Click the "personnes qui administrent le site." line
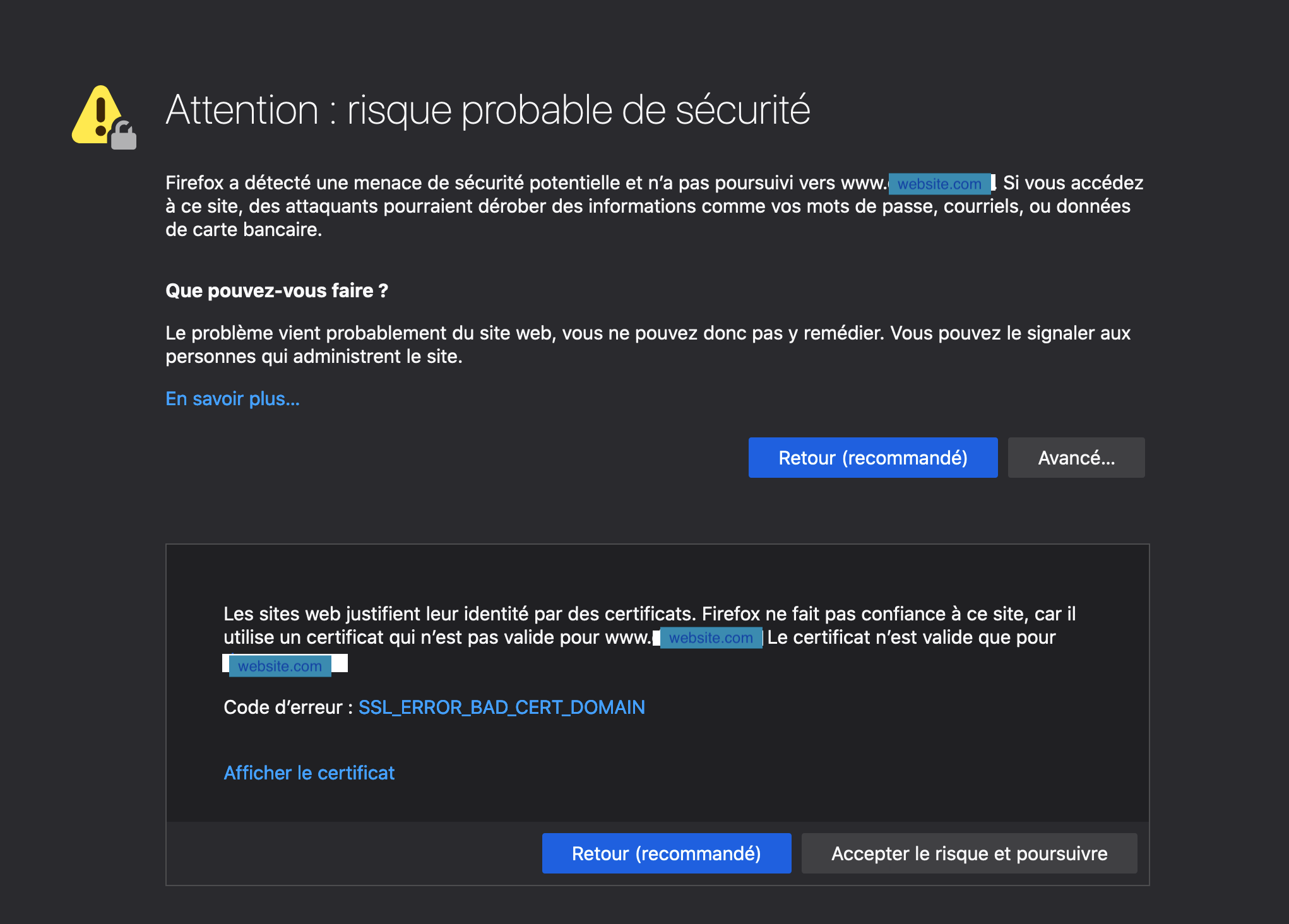The width and height of the screenshot is (1289, 924). (x=314, y=357)
